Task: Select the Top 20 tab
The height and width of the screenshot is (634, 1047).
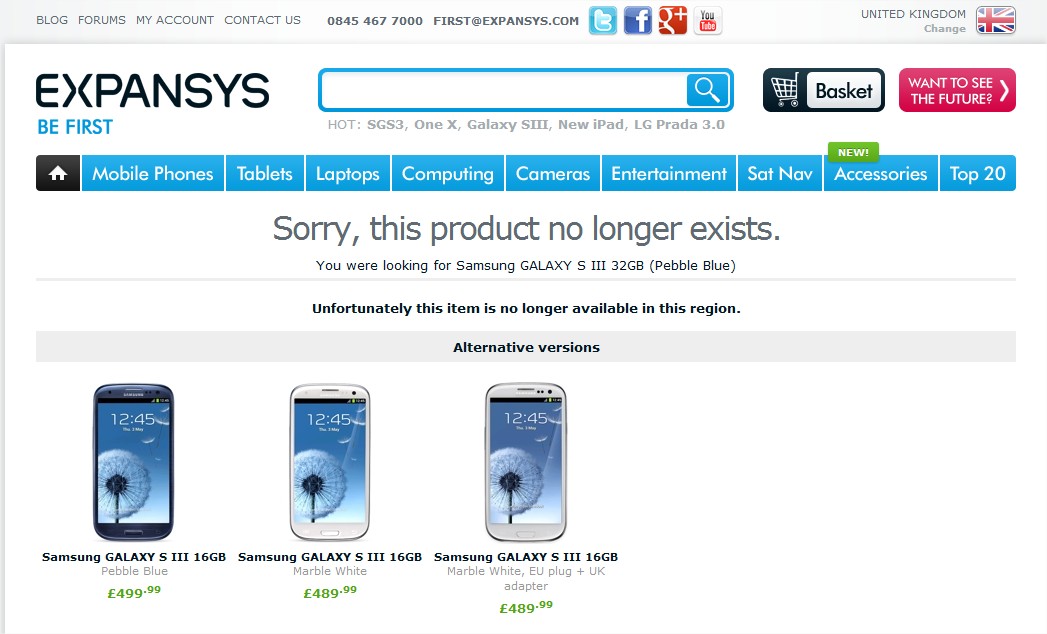Action: point(978,173)
